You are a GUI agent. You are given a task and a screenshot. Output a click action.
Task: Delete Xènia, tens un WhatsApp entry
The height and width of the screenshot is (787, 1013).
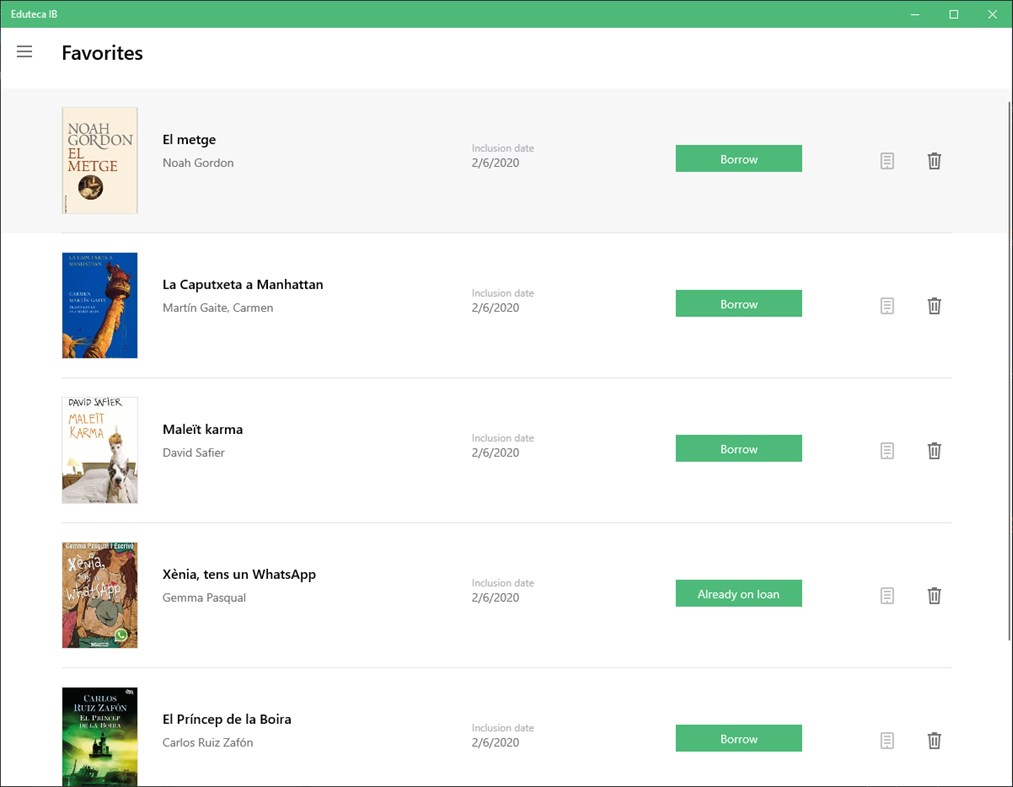coord(933,595)
